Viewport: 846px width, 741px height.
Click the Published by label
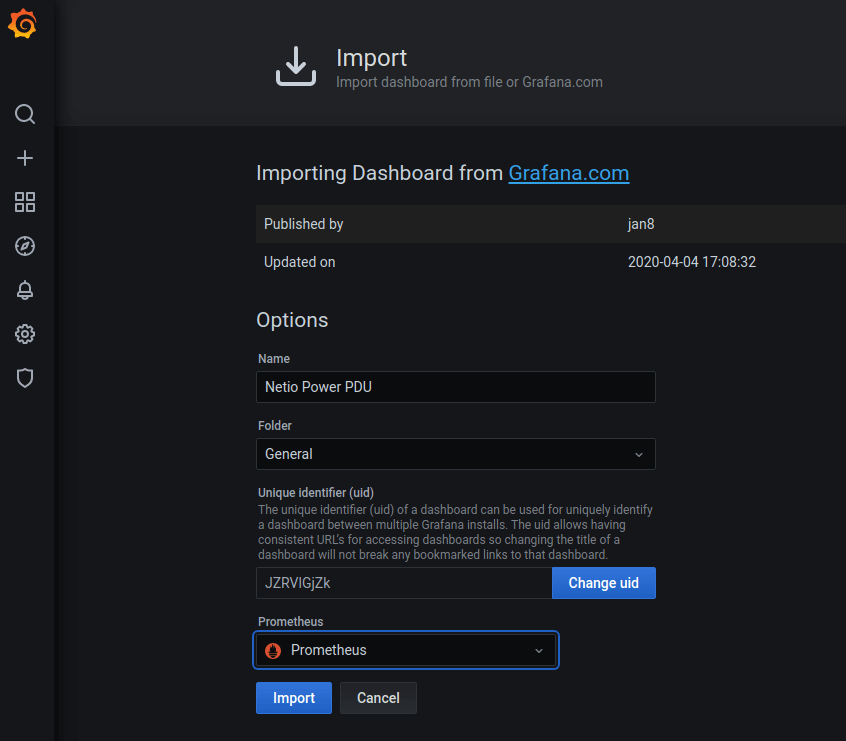pos(304,224)
